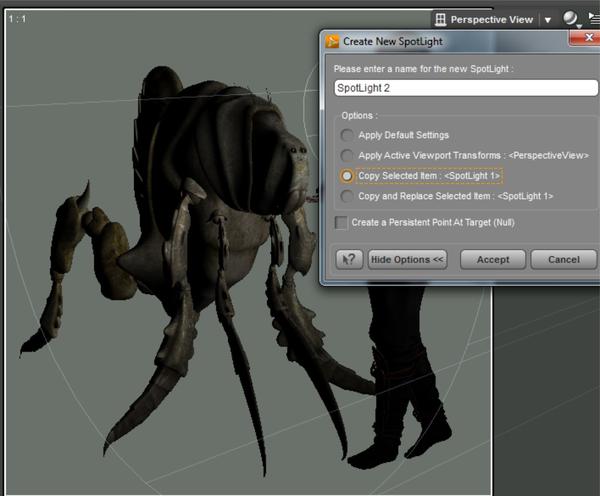Screen dimensions: 600x496
Task: Open the viewport options menu icon
Action: (594, 18)
